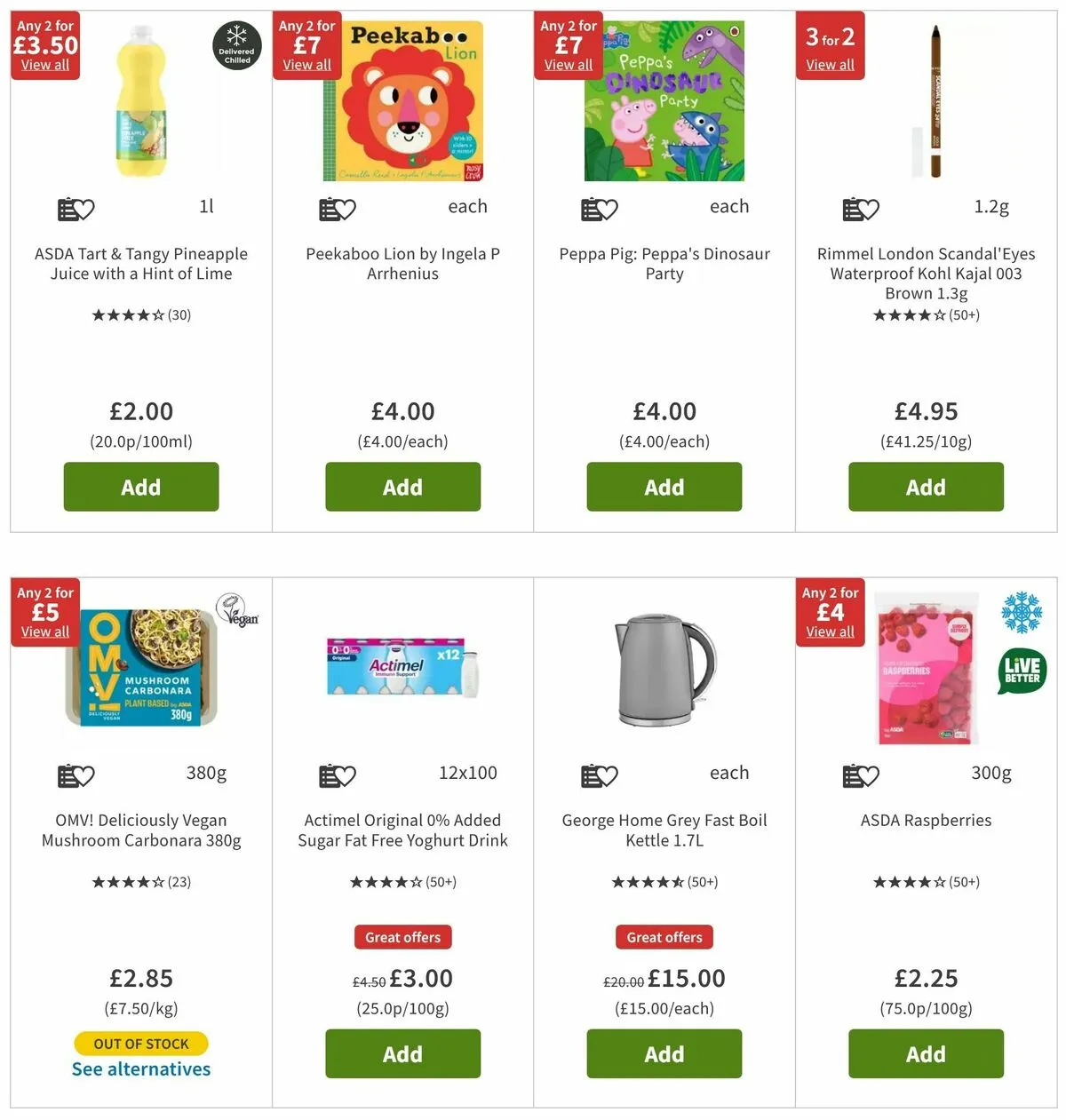View all Any 2 for £3.50 offers

pos(45,65)
